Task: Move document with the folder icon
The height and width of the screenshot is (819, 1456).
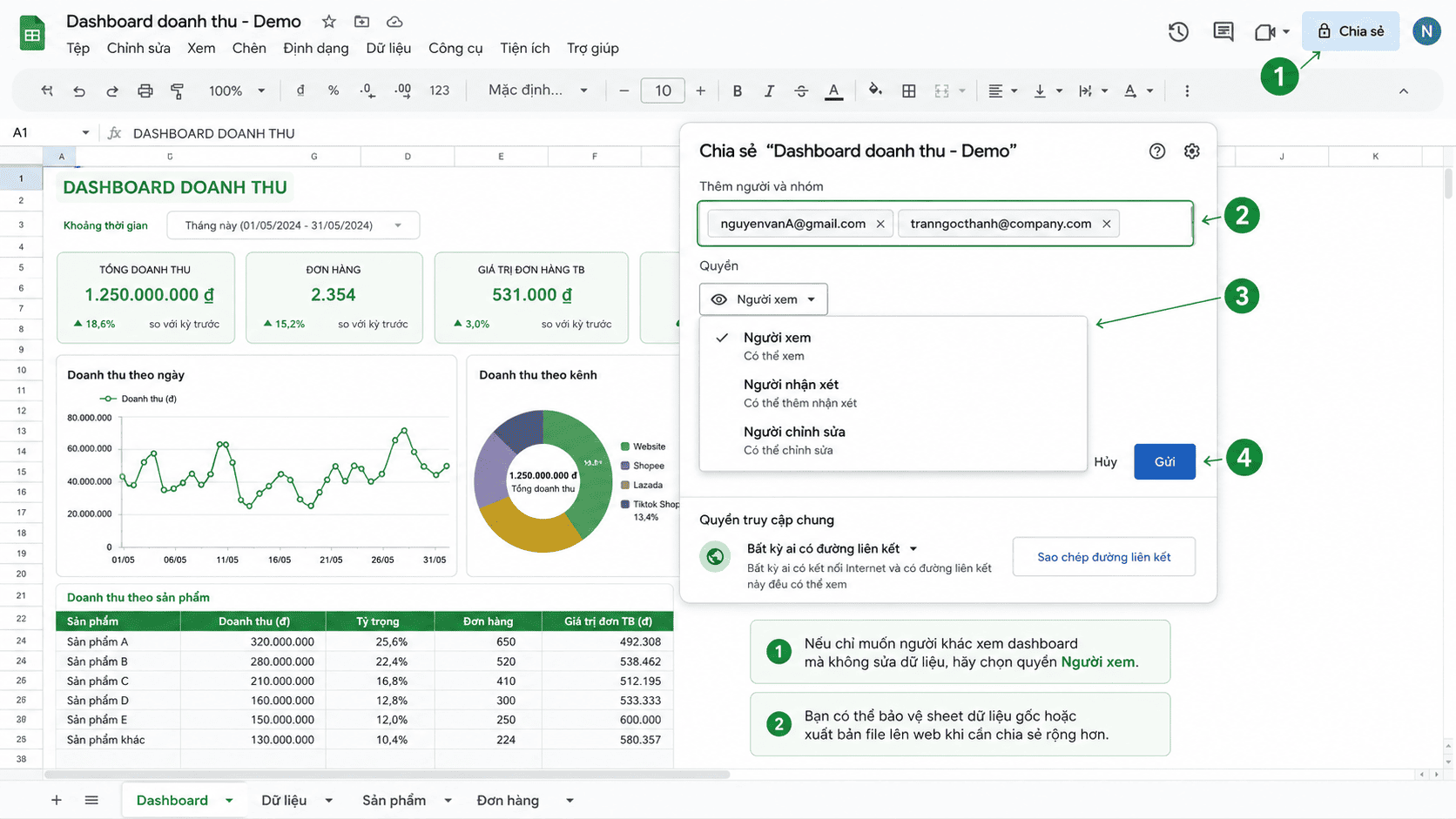Action: [361, 22]
